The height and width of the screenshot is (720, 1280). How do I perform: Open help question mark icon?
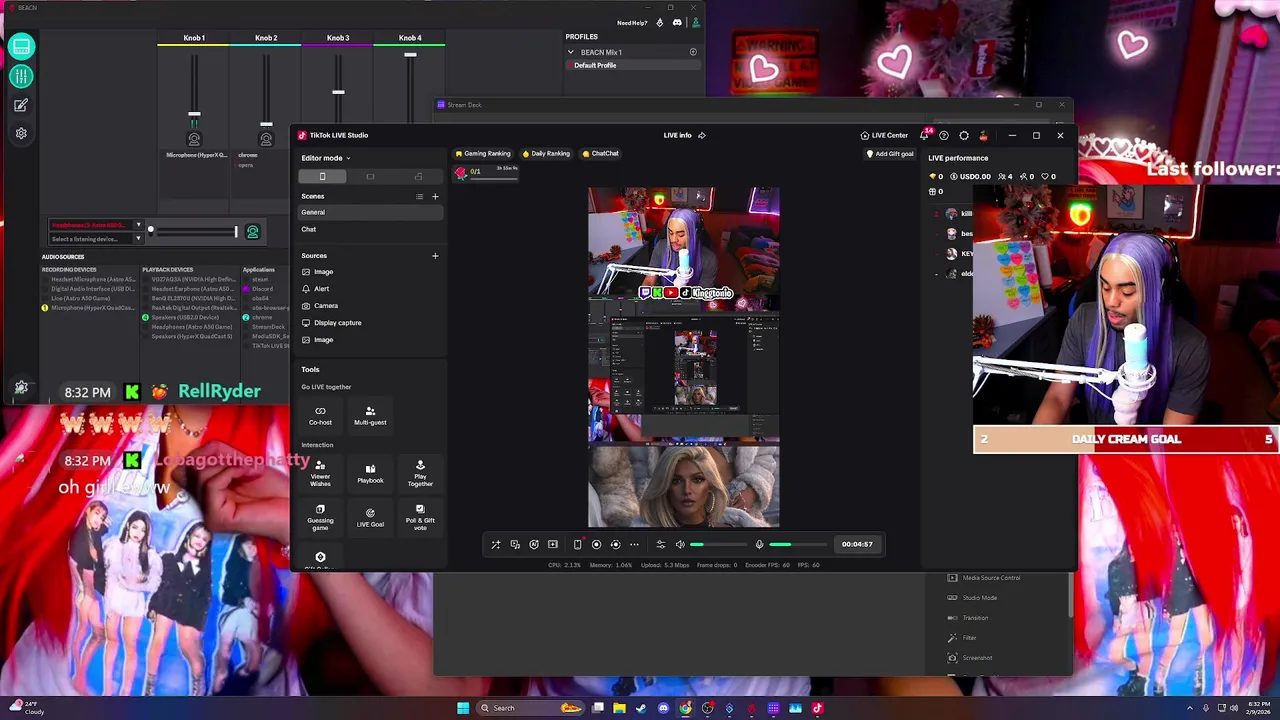[x=944, y=135]
